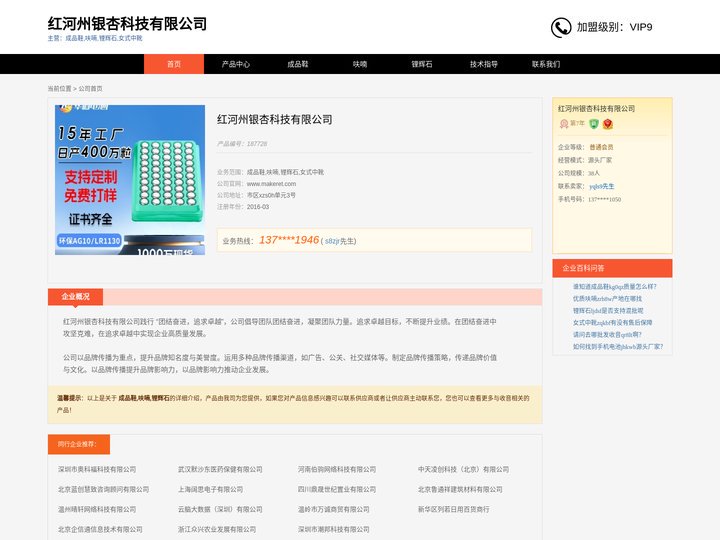Open 深圳市奥科福科技有限公司 link

tap(97, 469)
